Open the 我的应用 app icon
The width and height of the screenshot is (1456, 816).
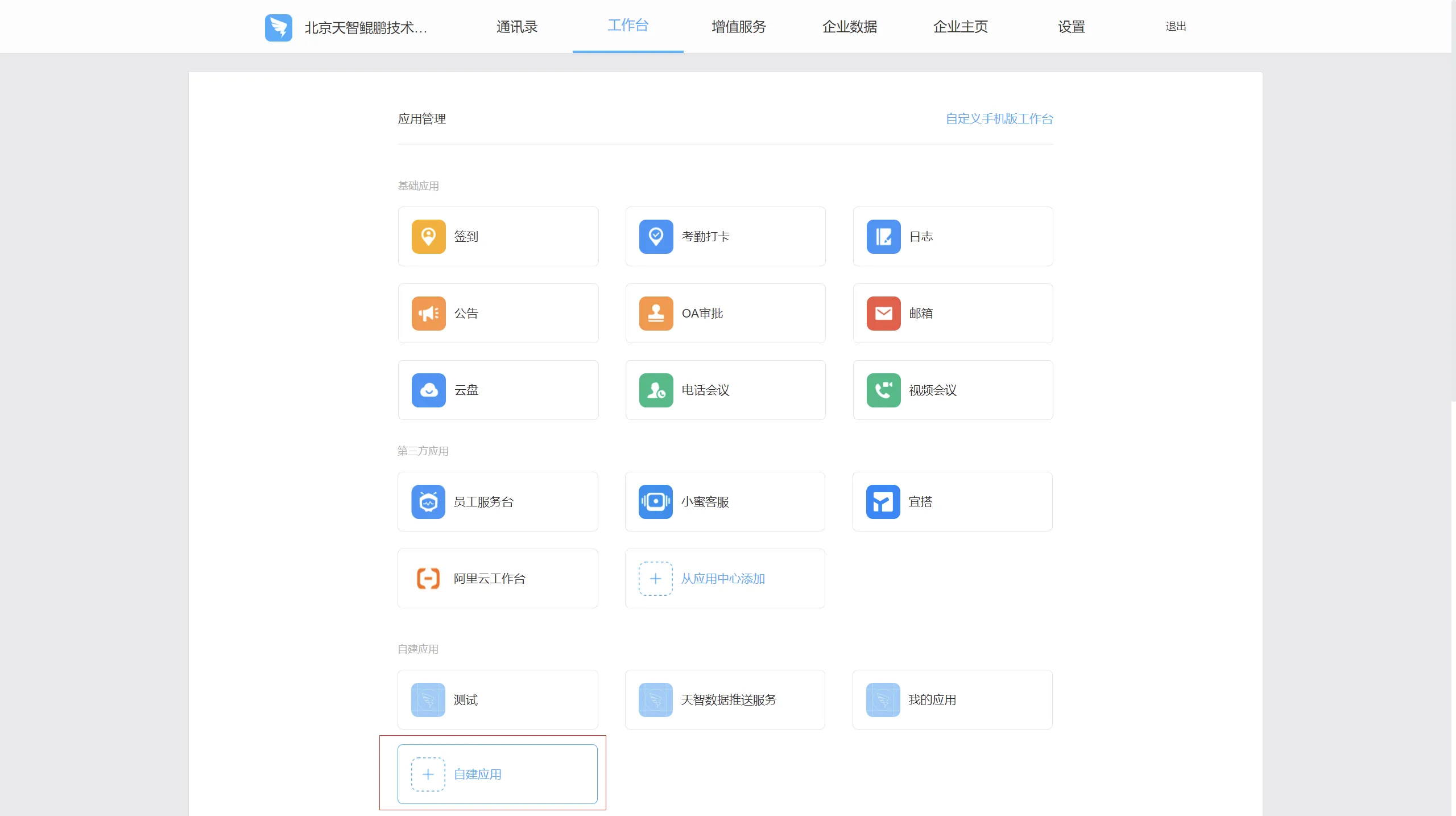click(883, 699)
